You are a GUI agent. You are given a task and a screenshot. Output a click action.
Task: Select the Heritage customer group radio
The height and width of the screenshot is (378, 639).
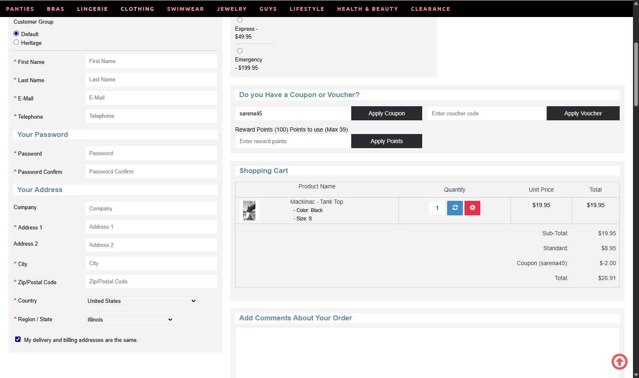click(16, 42)
